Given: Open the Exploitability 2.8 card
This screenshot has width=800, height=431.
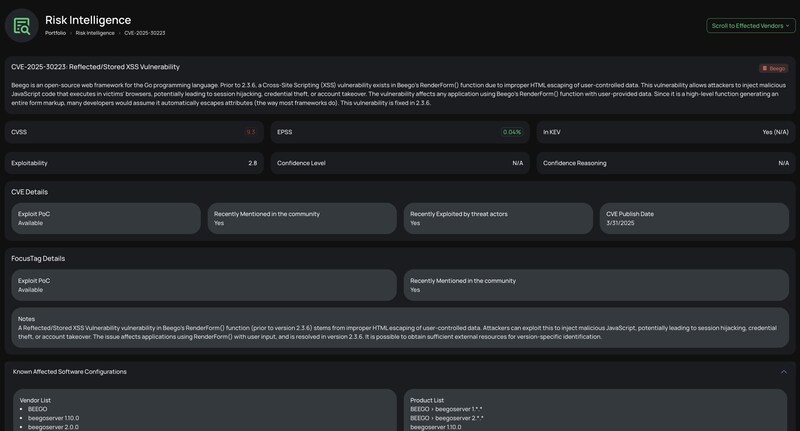Looking at the screenshot, I should pyautogui.click(x=134, y=163).
